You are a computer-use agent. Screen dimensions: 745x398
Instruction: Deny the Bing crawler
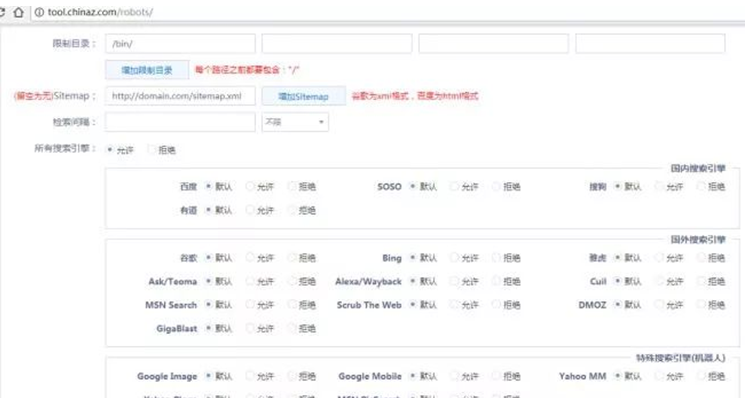coord(496,257)
